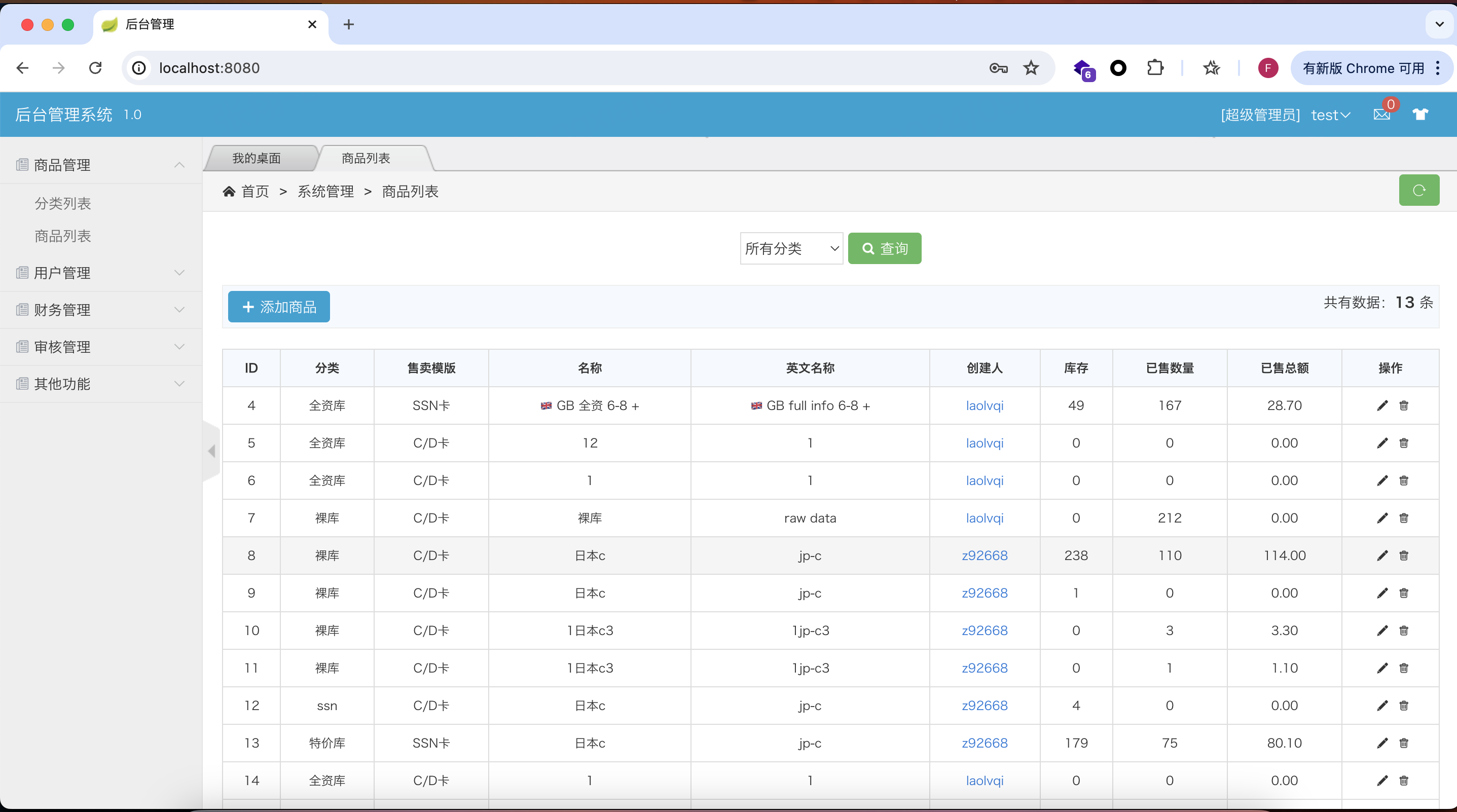Delete product row ID 11 trash icon
1457x812 pixels.
coord(1404,668)
